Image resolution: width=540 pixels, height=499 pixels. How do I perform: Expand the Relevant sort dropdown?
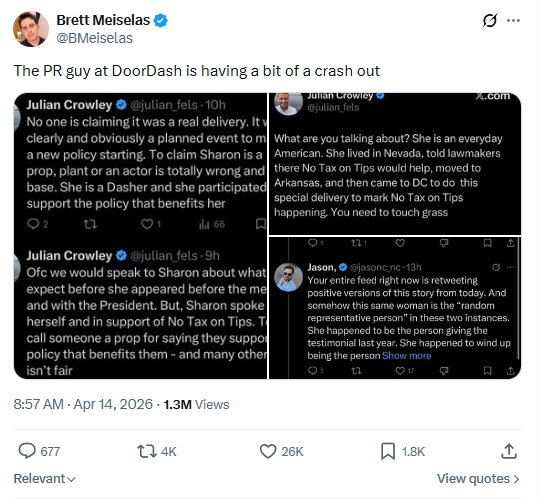44,479
